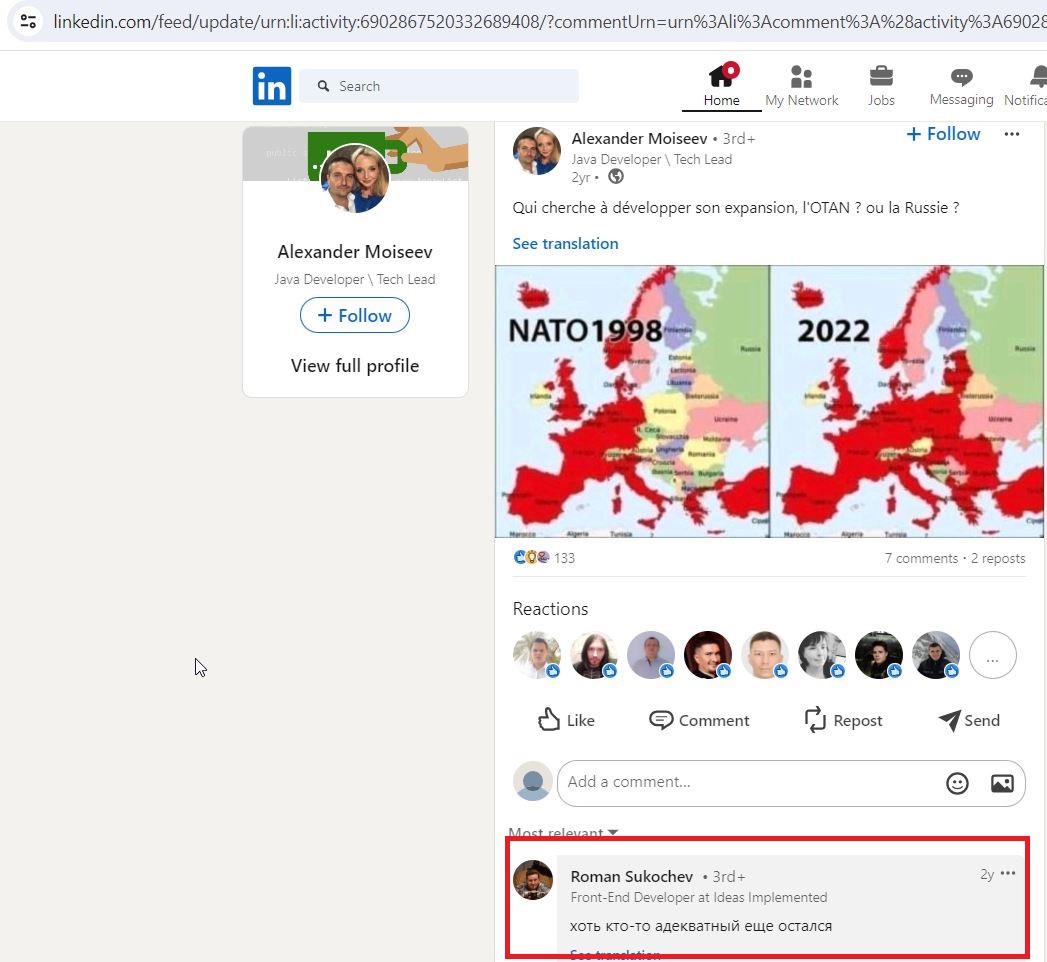This screenshot has width=1047, height=962.
Task: Open the post's three-dot options menu
Action: 1012,134
